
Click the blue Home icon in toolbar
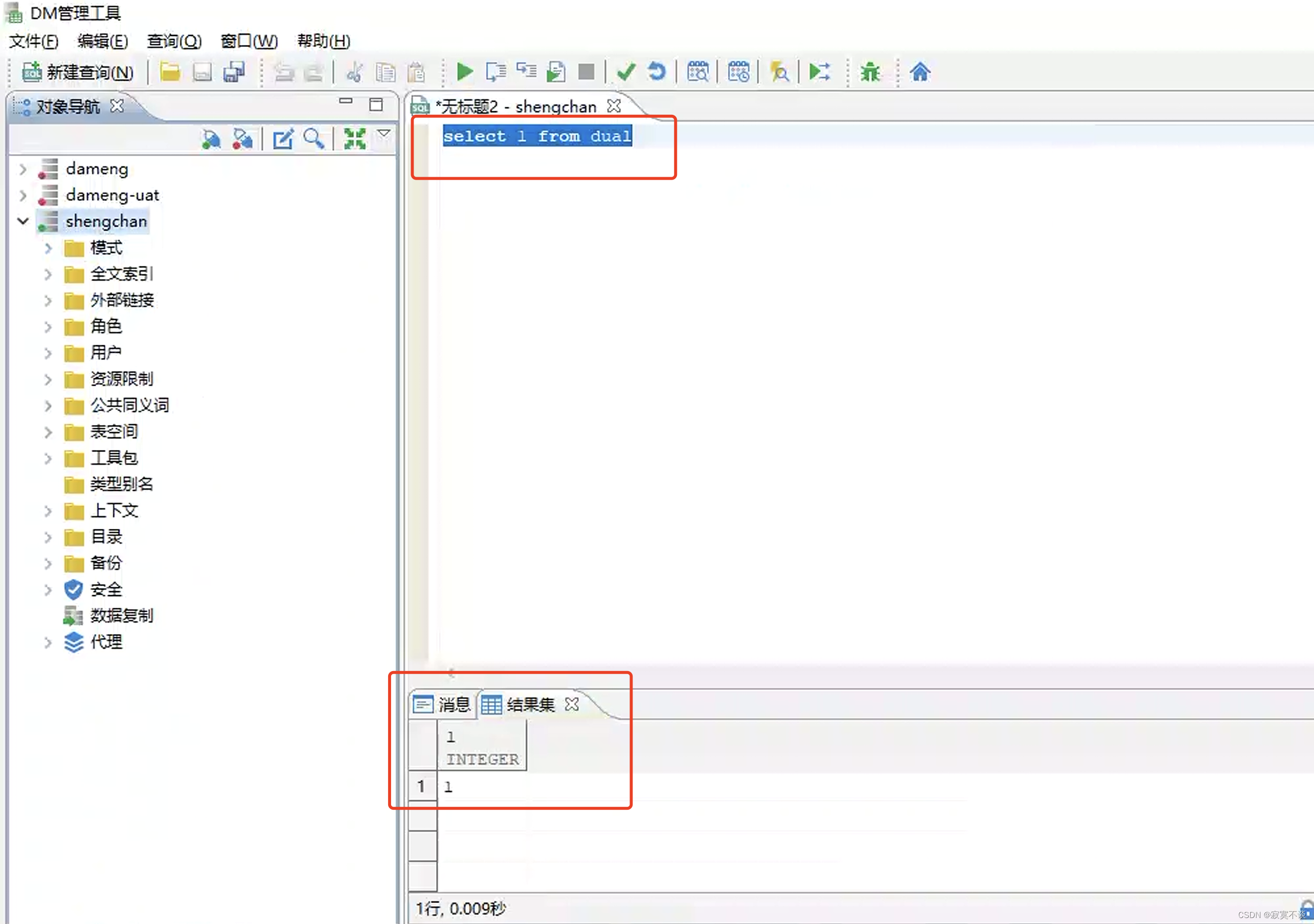tap(920, 72)
